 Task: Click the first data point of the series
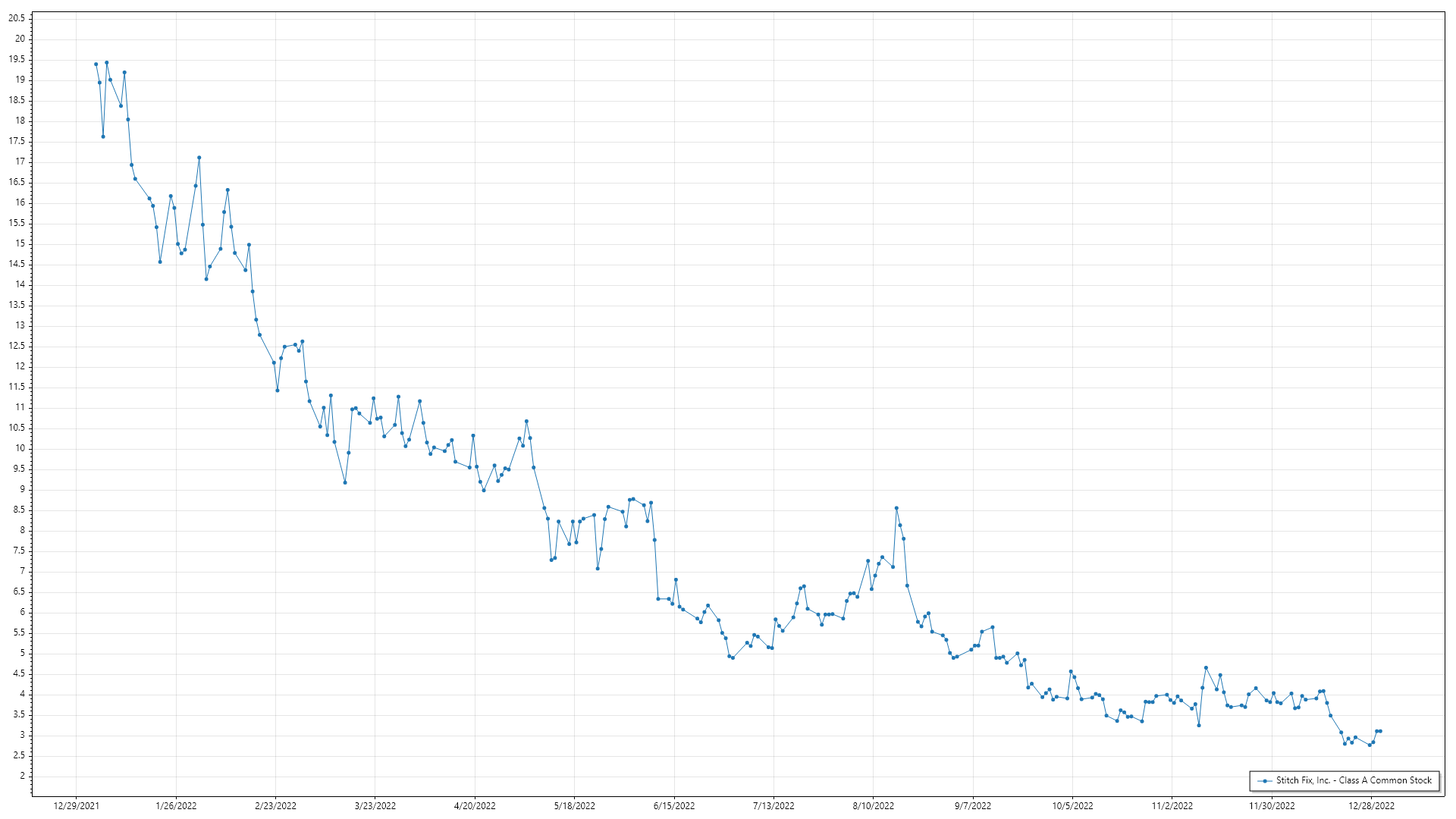tap(96, 64)
